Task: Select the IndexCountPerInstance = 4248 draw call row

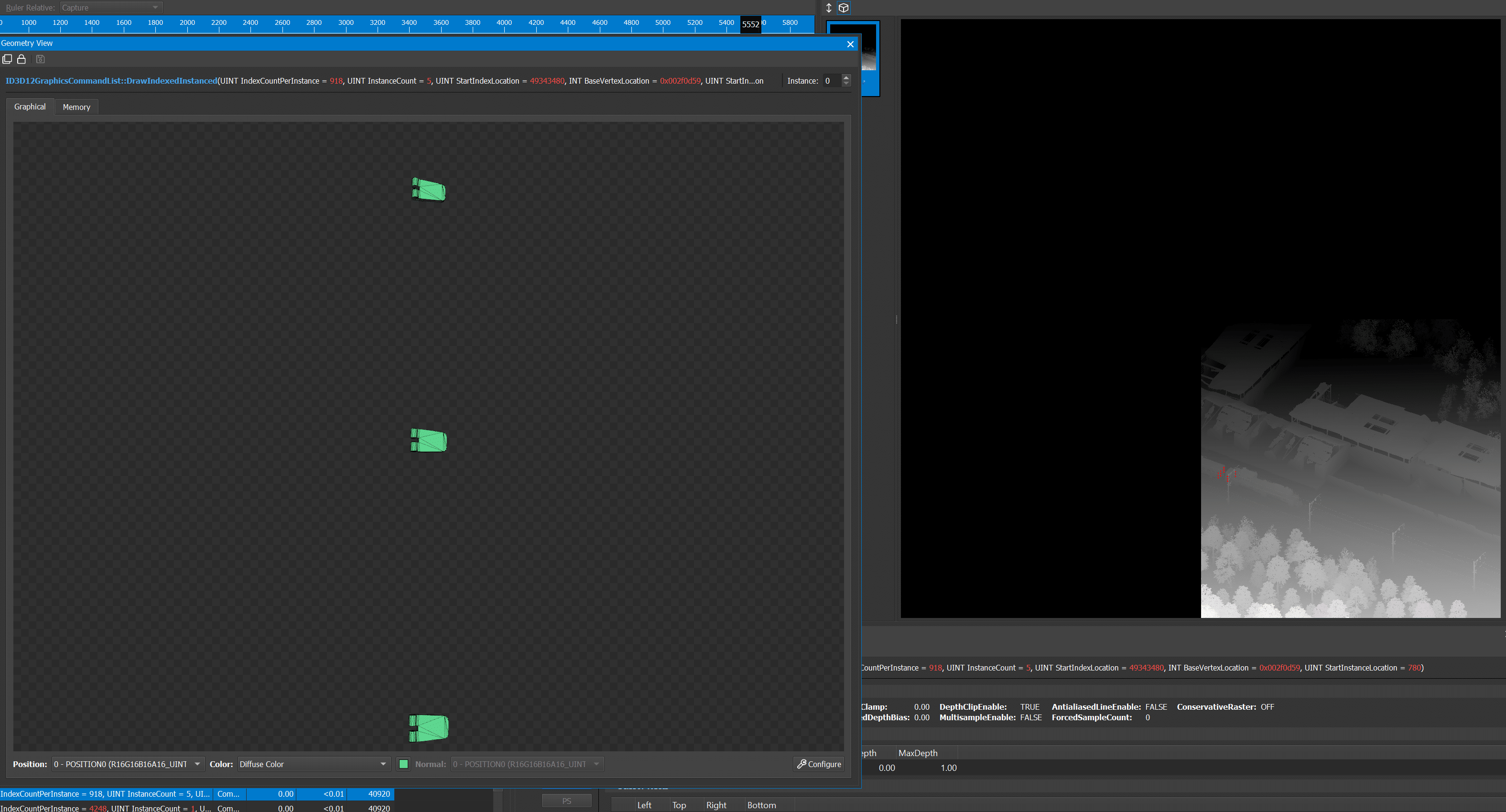Action: [105, 808]
